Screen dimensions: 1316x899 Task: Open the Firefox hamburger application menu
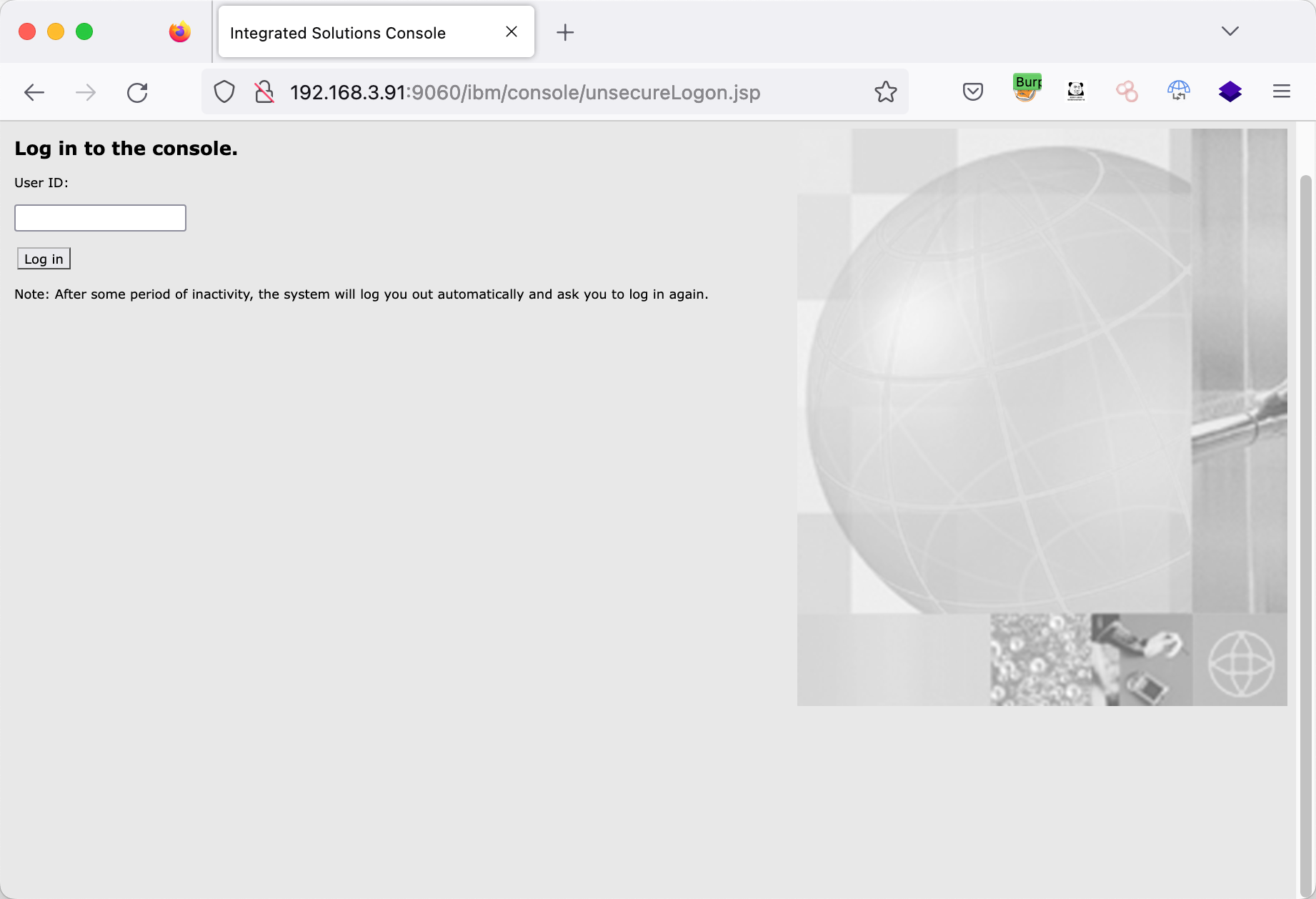pos(1281,91)
